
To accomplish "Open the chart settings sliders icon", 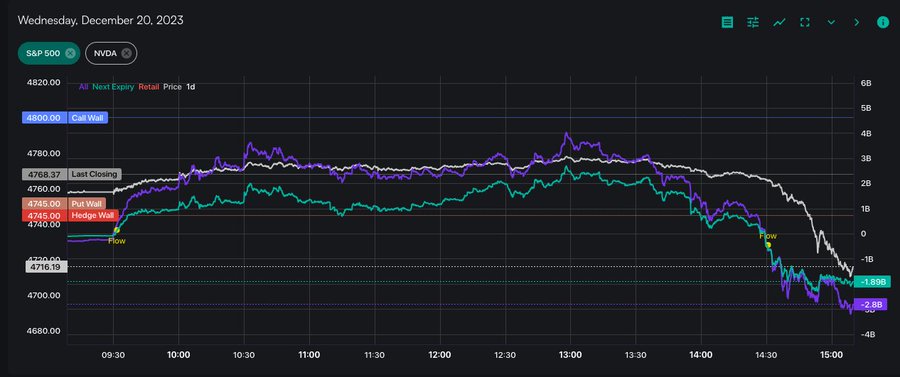I will (x=753, y=22).
